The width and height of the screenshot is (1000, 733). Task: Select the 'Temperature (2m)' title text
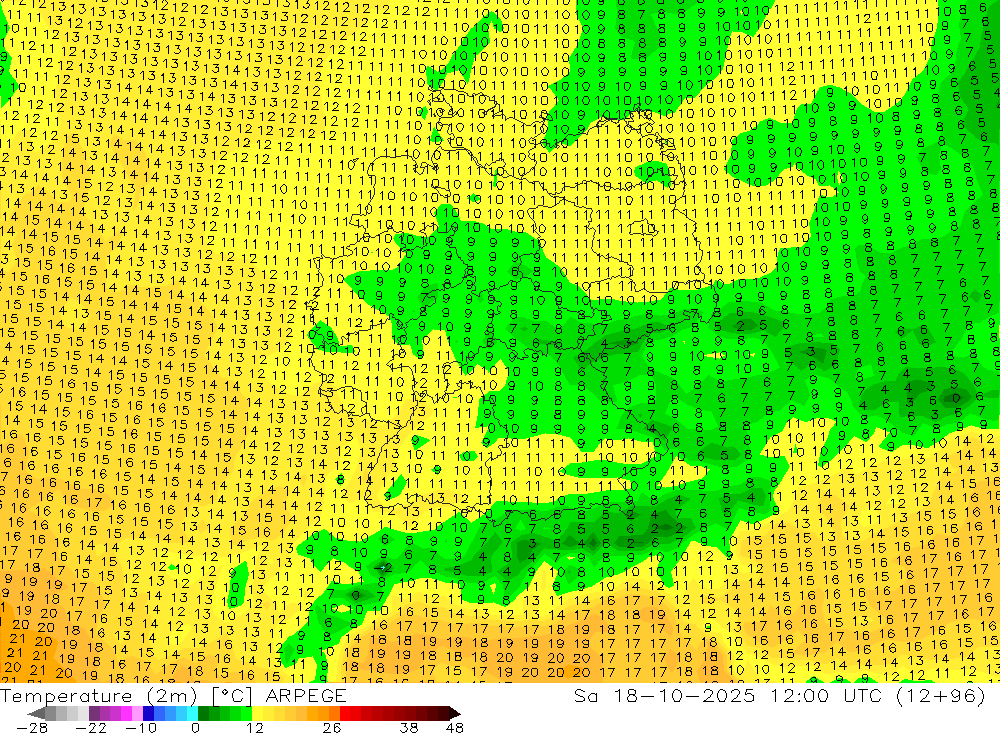pos(99,696)
